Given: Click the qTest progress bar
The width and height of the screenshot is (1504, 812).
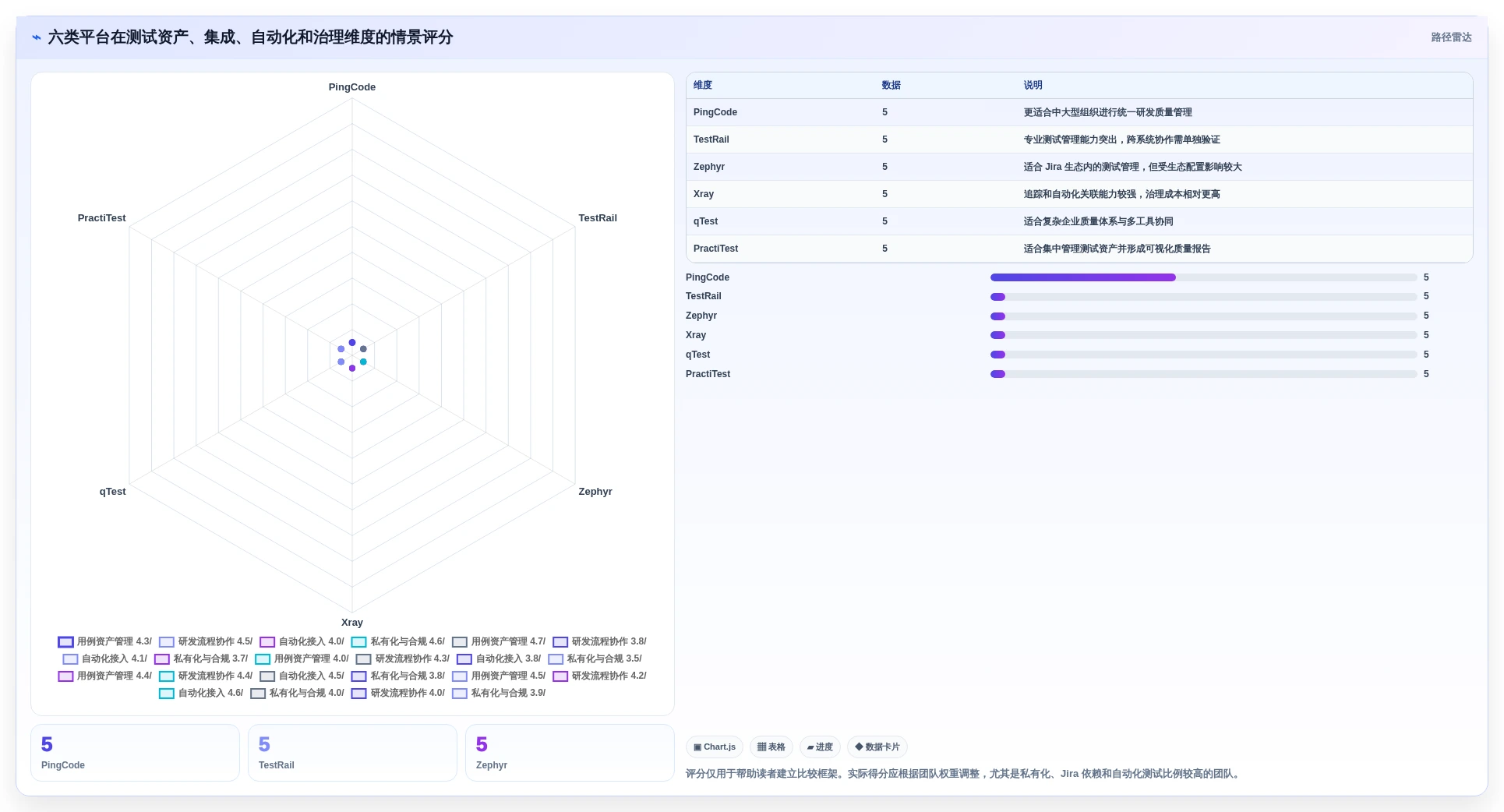Looking at the screenshot, I should click(1203, 355).
